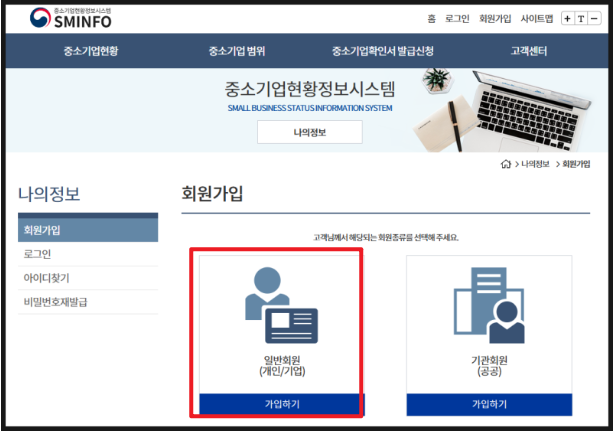Click 나의정보 in the breadcrumb
Screen dimensions: 613x431
[535, 164]
